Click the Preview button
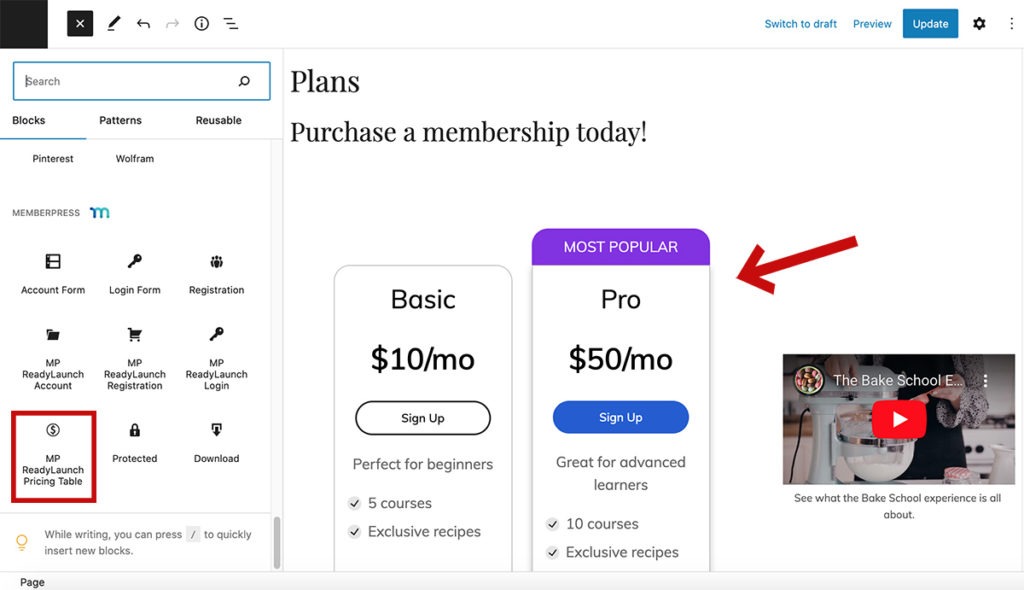 (872, 24)
